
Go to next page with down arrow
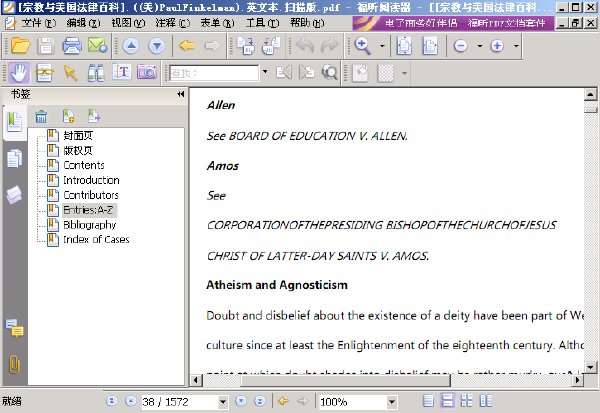pos(157,46)
